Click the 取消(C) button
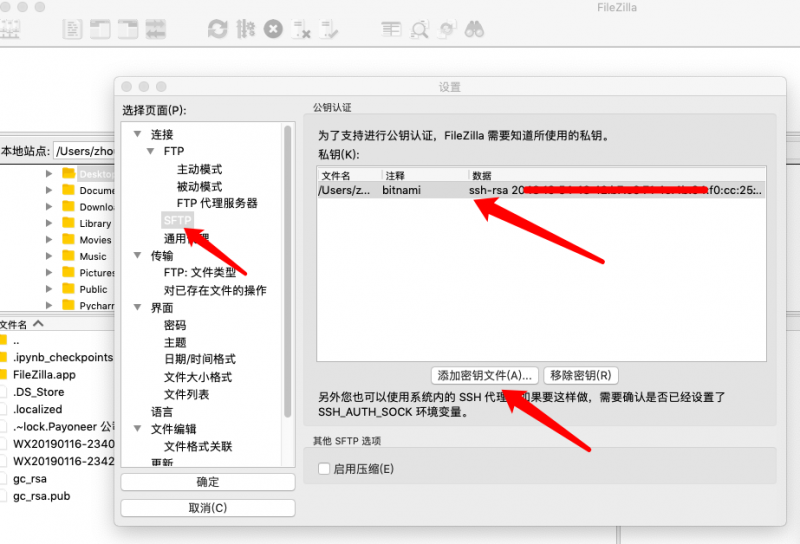The width and height of the screenshot is (800, 544). coord(208,508)
